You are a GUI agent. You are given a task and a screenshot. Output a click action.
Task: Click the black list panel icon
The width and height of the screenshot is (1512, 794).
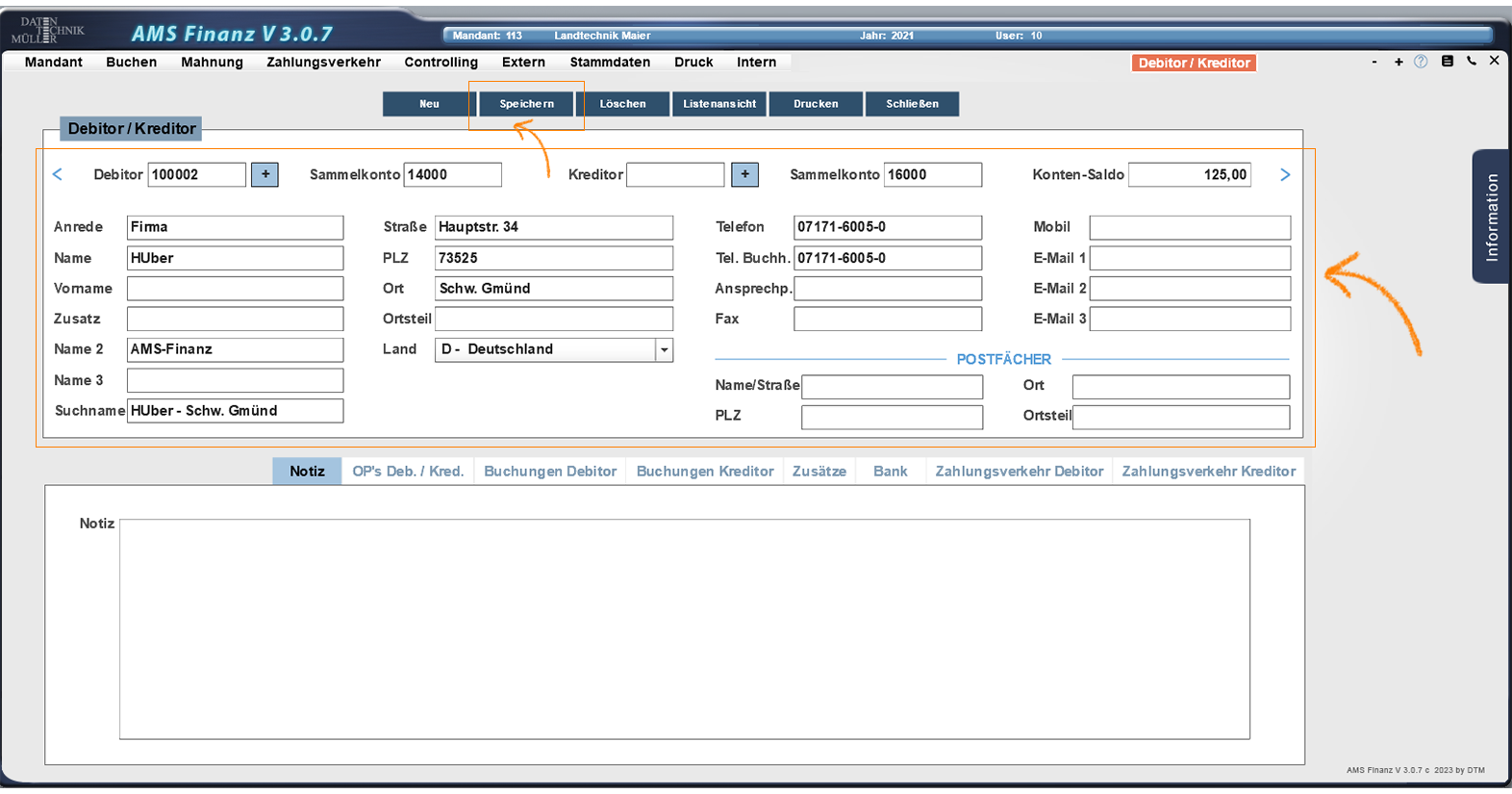(1447, 62)
